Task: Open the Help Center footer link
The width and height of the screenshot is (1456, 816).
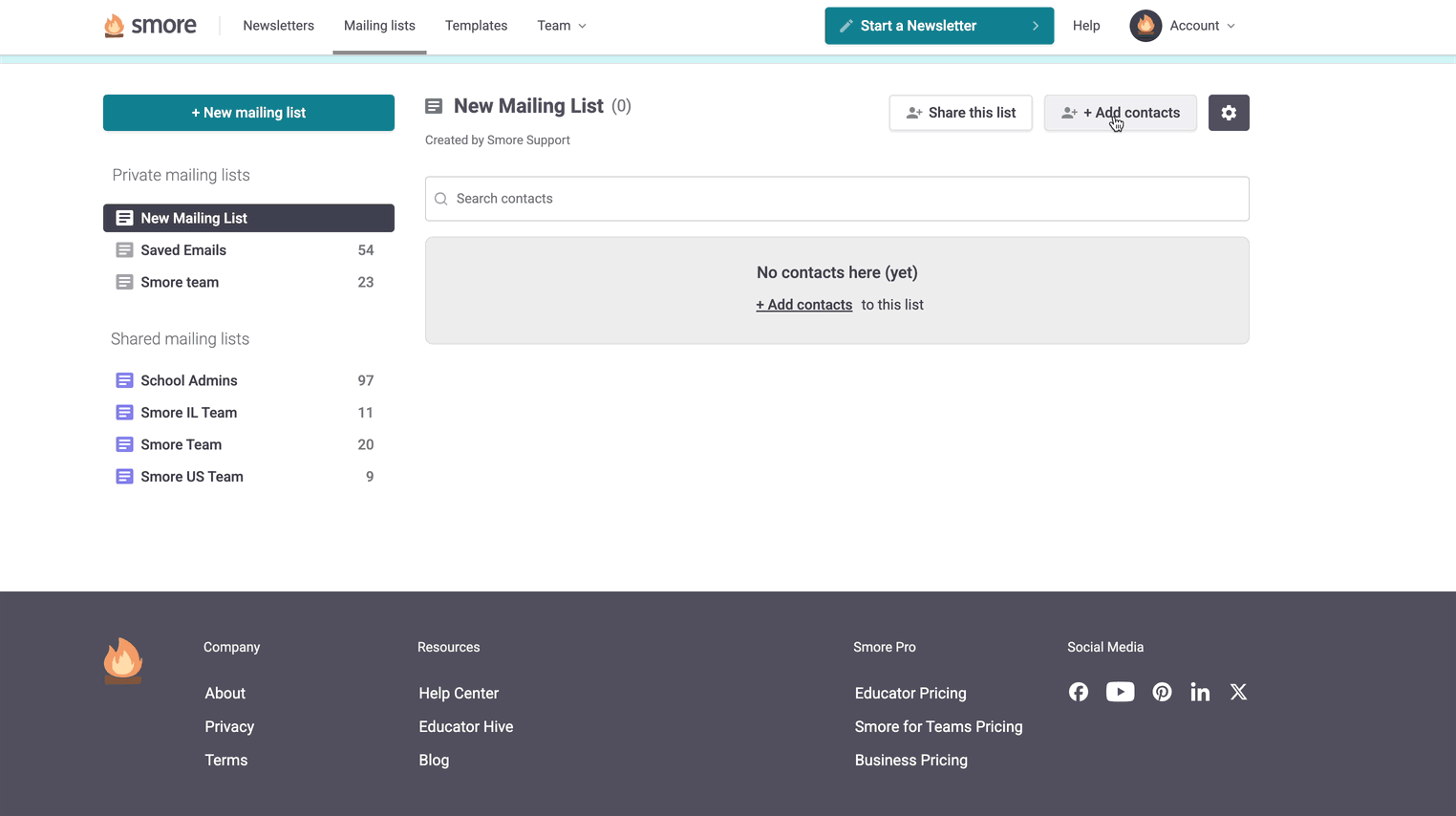Action: [x=459, y=693]
